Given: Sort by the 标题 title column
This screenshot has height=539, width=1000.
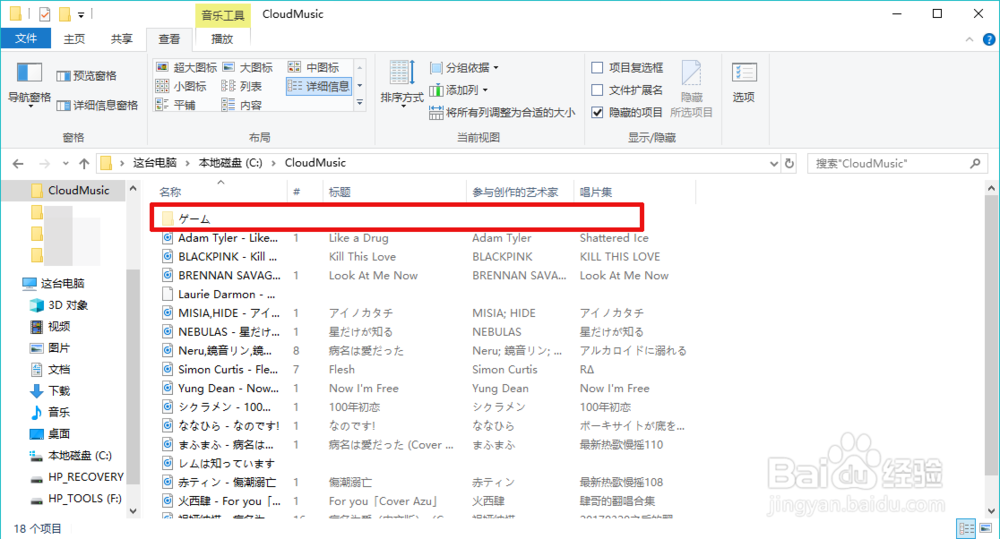Looking at the screenshot, I should pyautogui.click(x=394, y=192).
